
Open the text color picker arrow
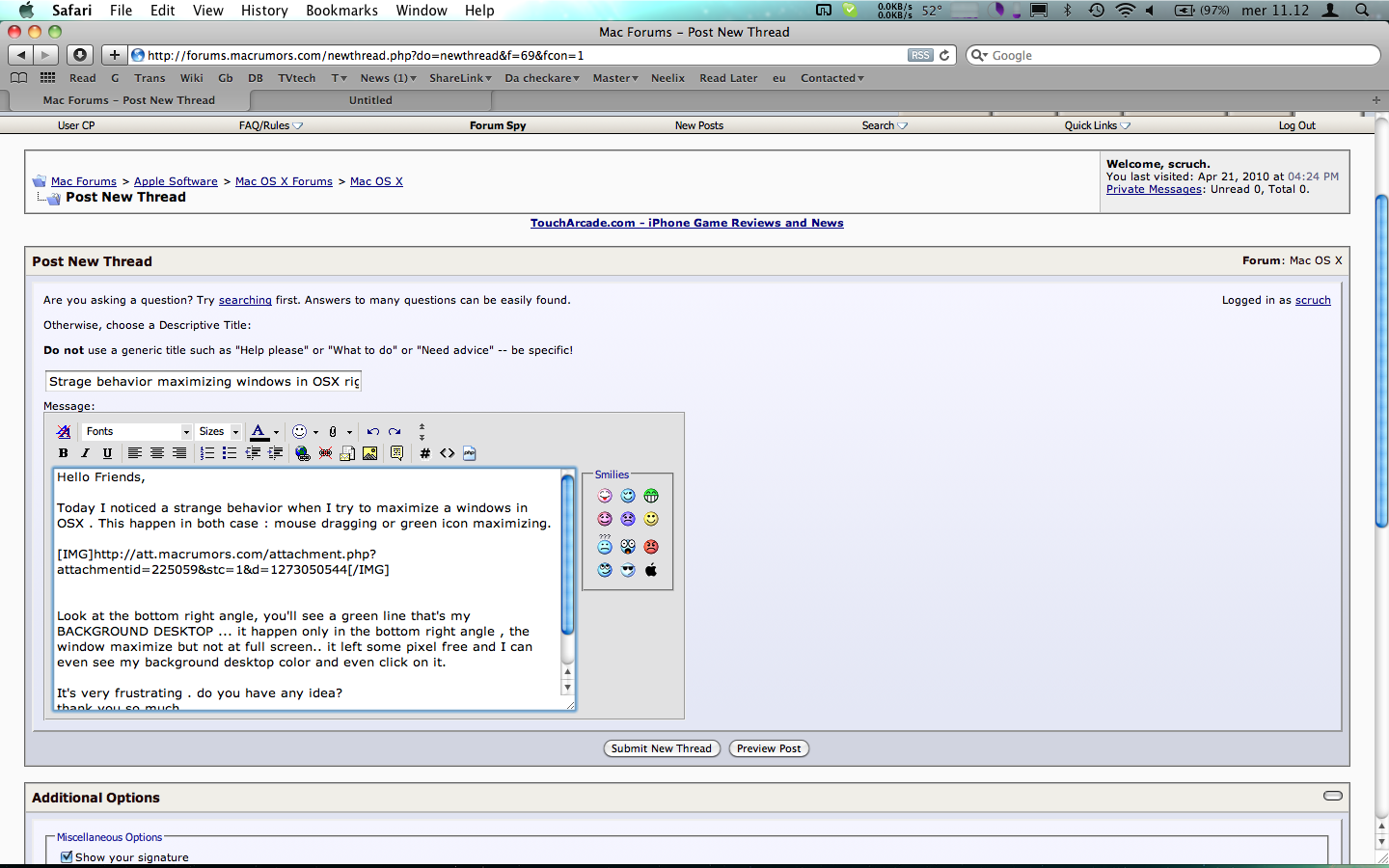pyautogui.click(x=276, y=432)
